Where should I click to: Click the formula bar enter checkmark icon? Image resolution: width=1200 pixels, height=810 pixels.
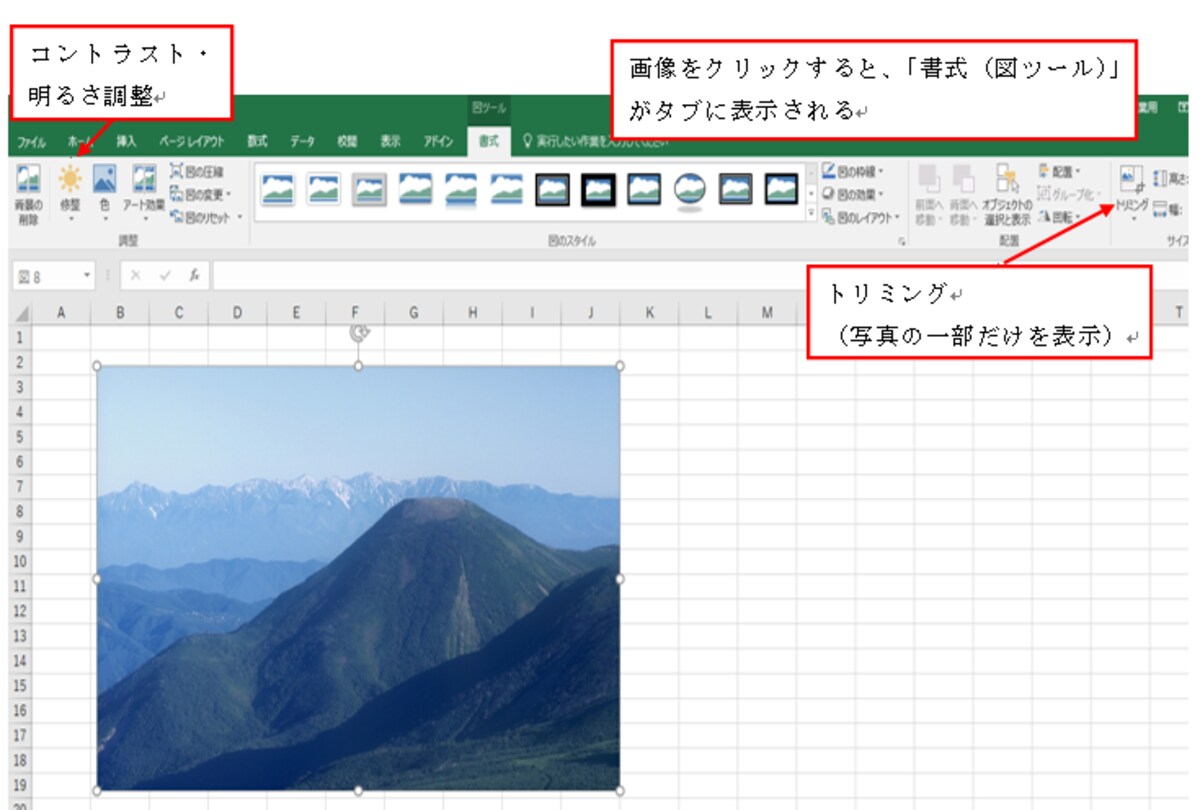click(165, 275)
